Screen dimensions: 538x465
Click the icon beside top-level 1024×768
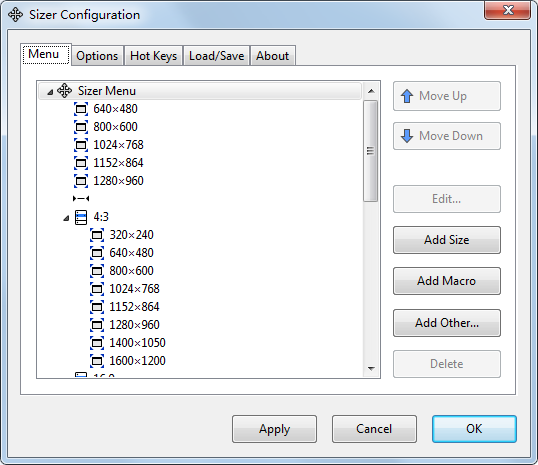point(81,145)
